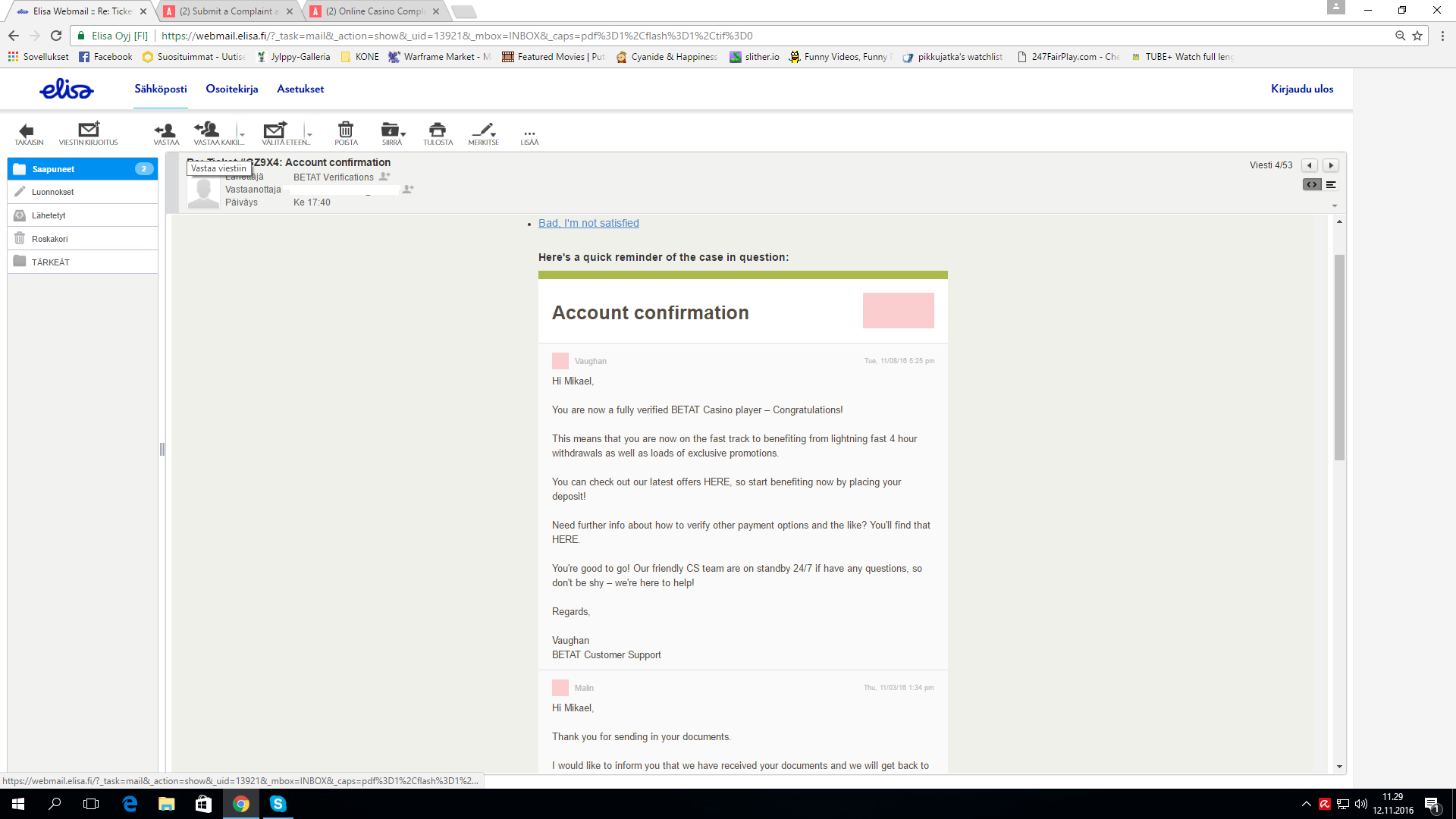1456x819 pixels.
Task: Open the browser zoom magnifier icon
Action: coord(1400,36)
